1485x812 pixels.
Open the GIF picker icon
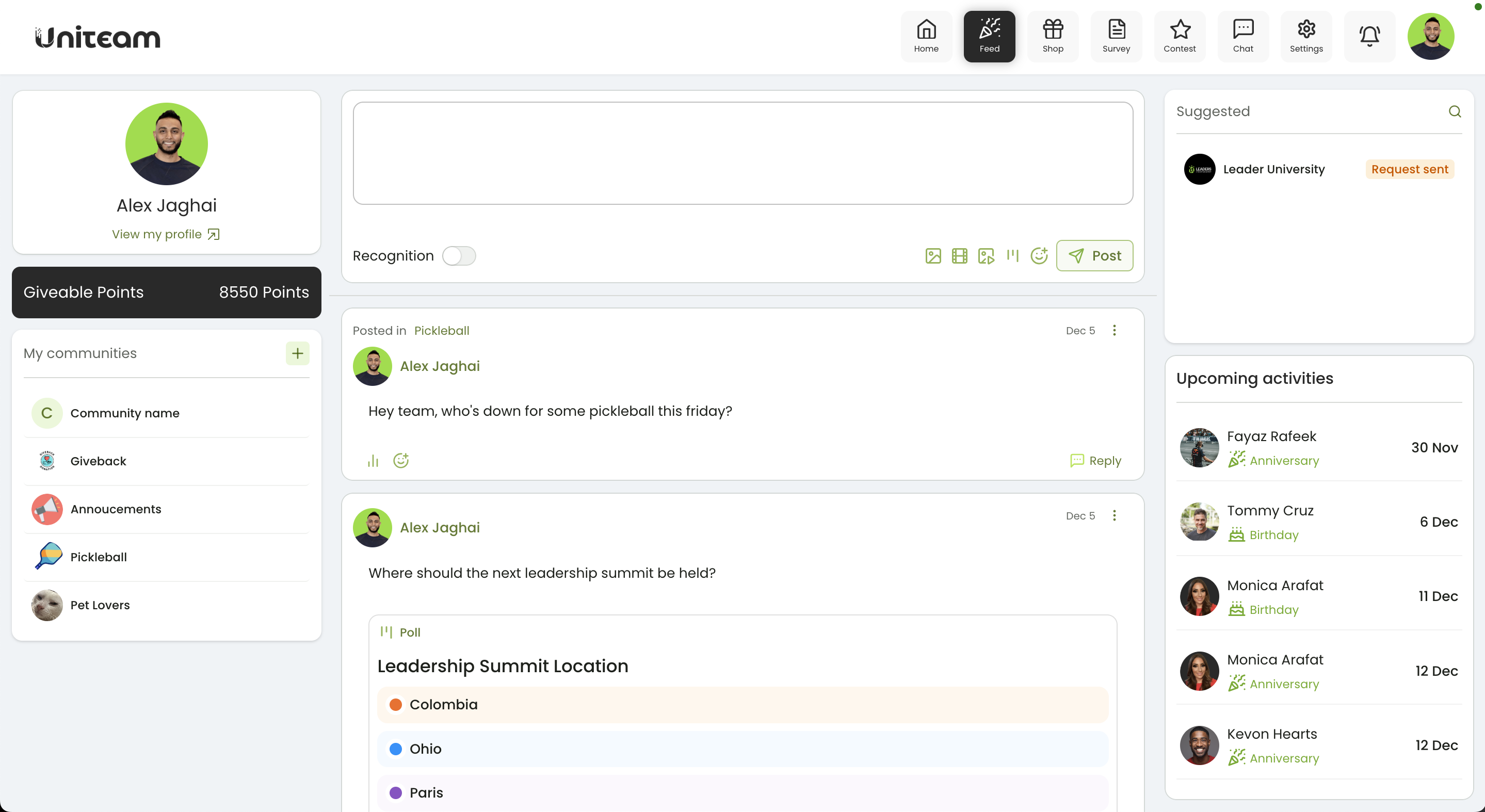(986, 255)
